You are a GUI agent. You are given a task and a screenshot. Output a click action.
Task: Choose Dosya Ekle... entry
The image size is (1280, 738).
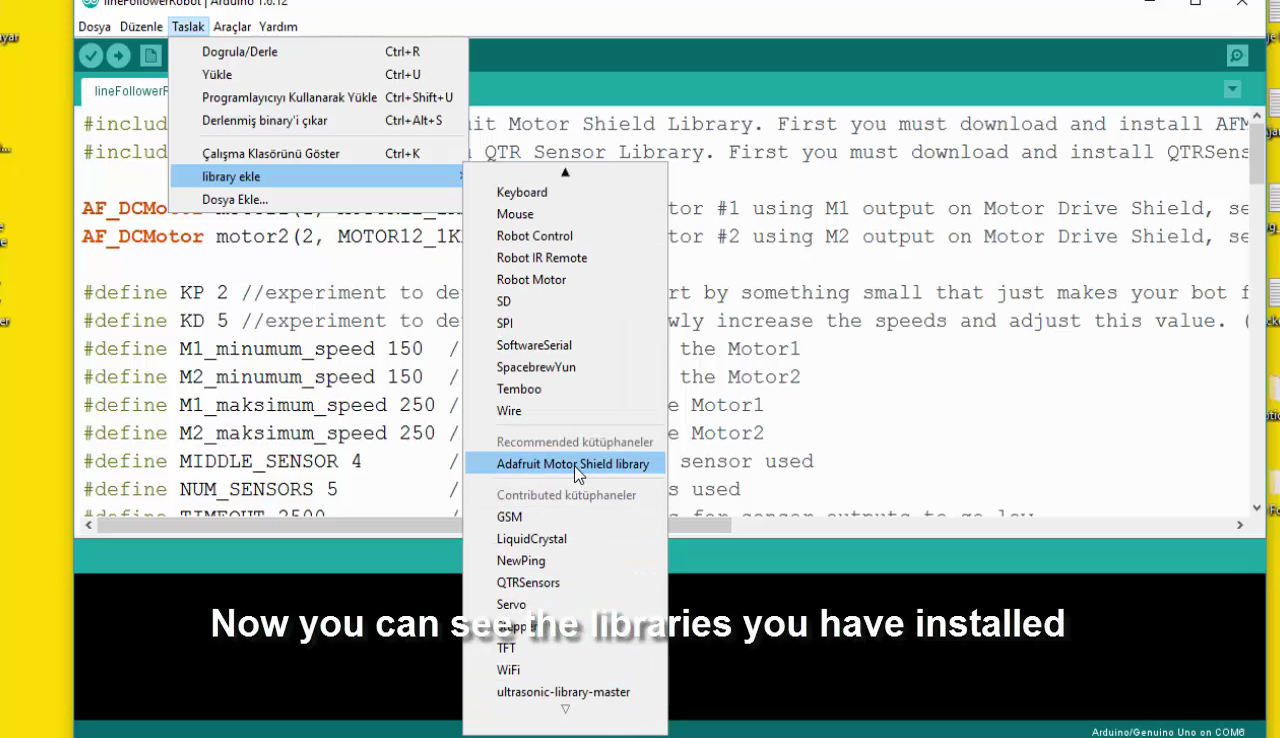(x=318, y=200)
